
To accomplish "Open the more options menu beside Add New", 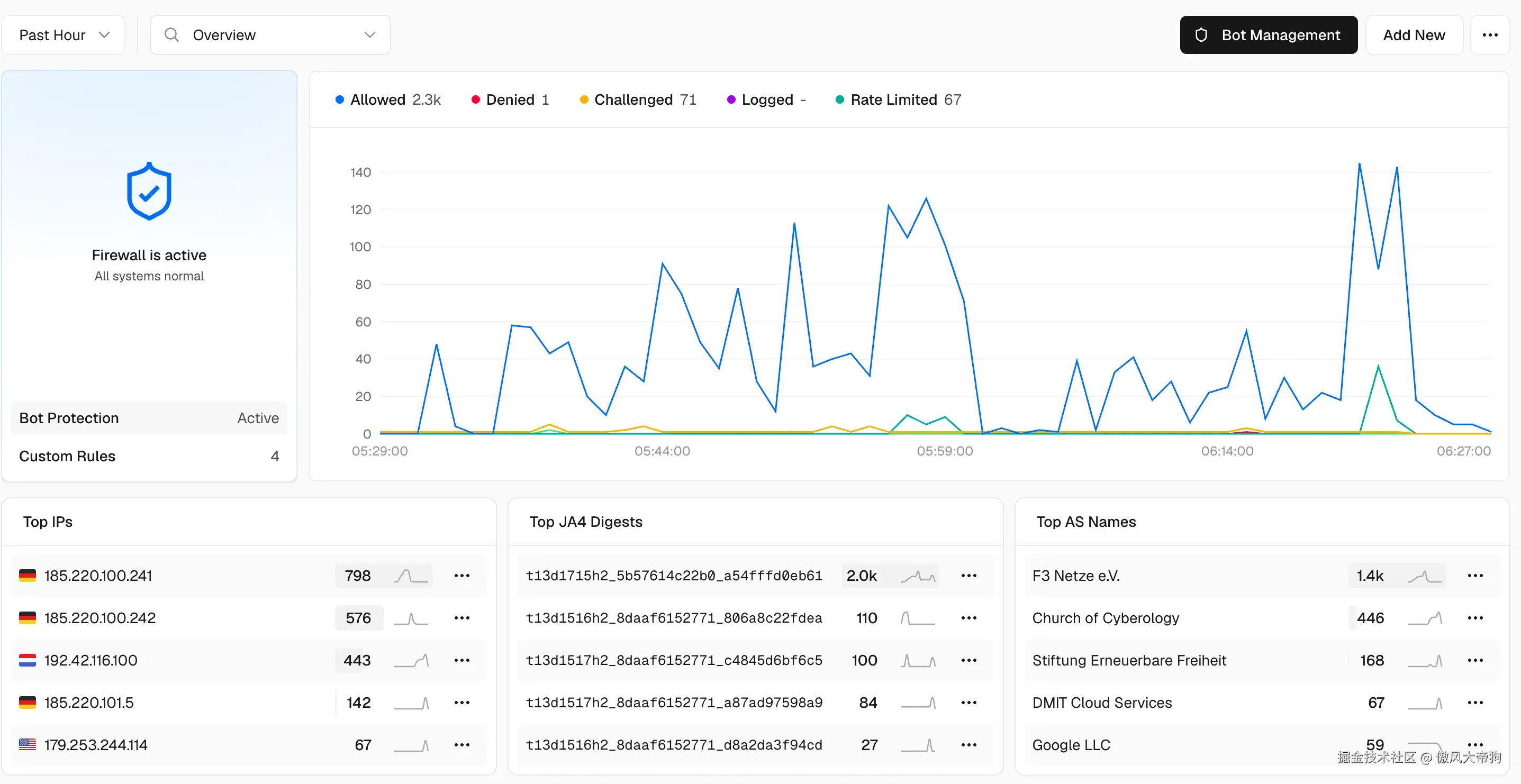I will (x=1490, y=35).
